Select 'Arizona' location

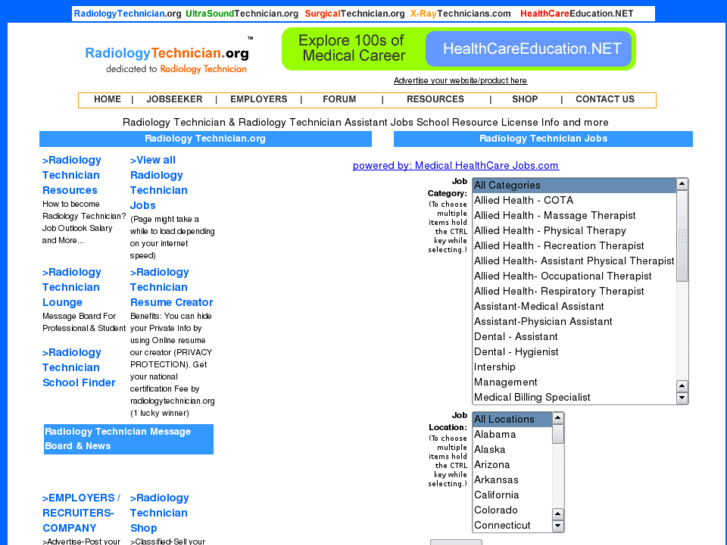[512, 465]
